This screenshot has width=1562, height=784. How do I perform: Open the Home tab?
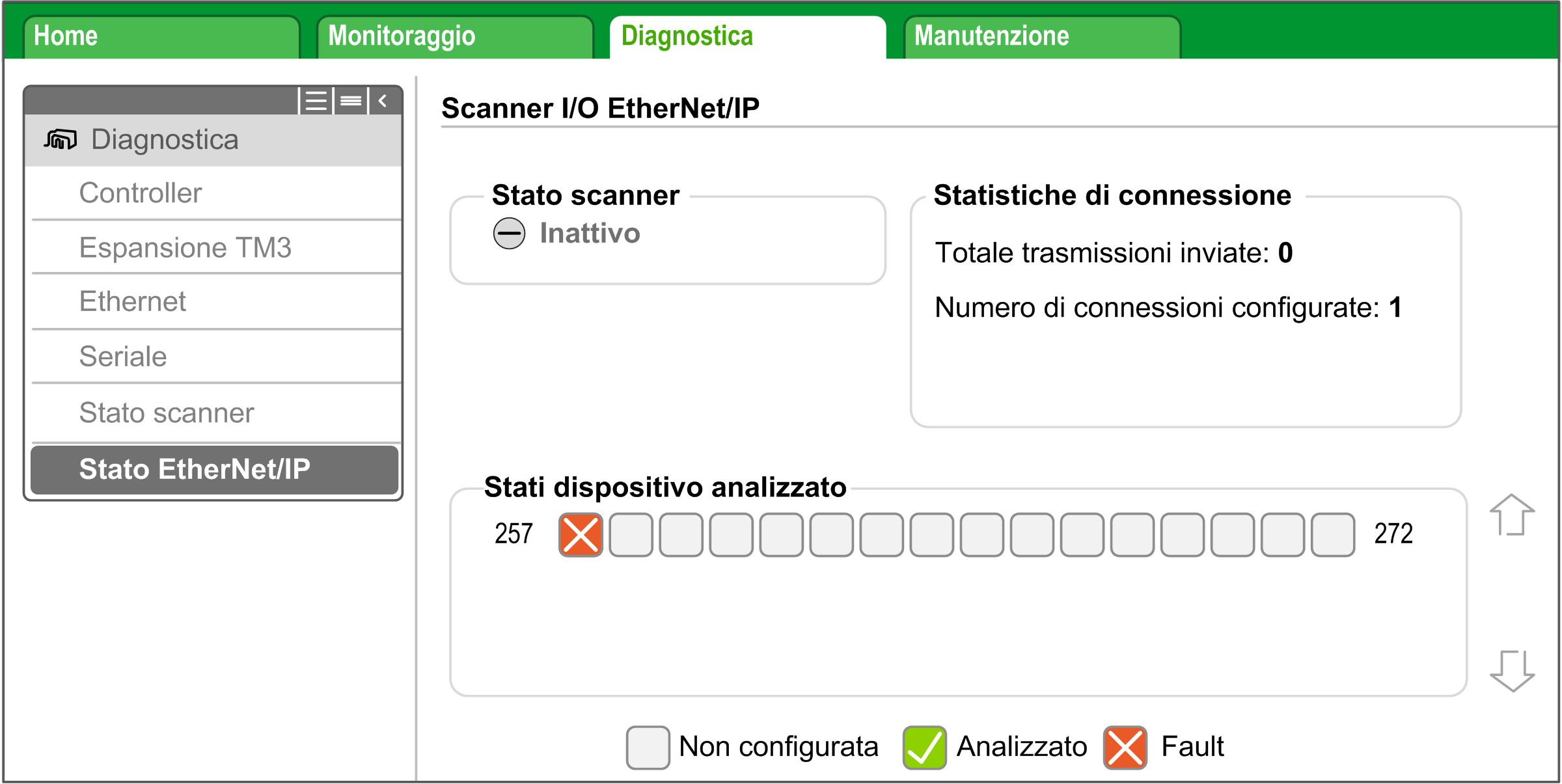coord(161,36)
